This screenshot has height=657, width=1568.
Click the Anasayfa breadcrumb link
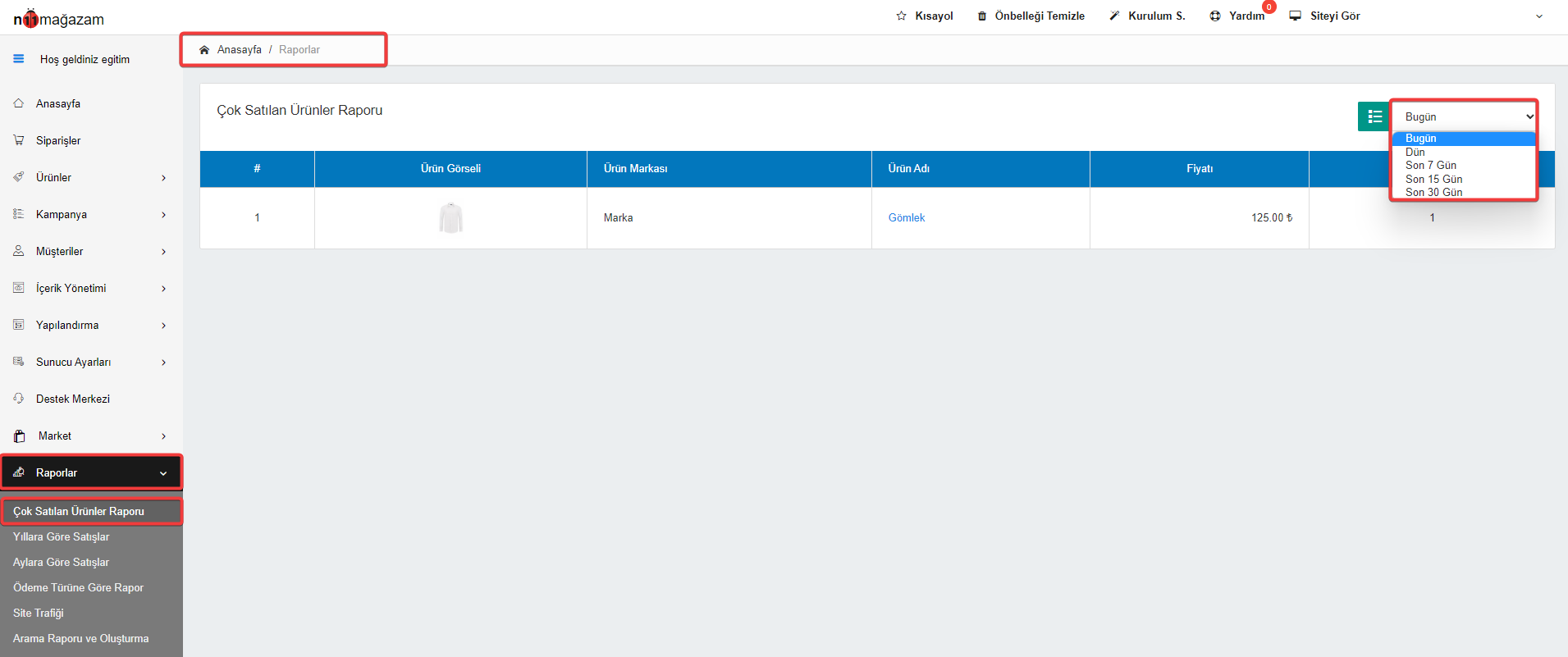point(240,50)
